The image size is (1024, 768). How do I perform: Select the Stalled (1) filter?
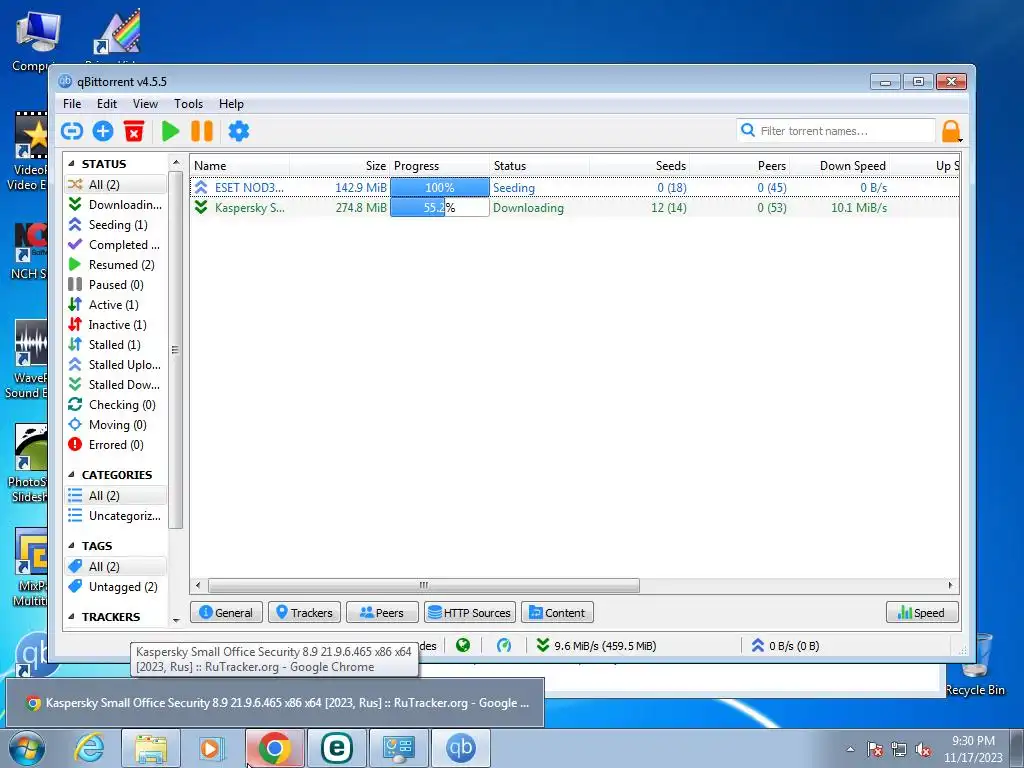116,344
